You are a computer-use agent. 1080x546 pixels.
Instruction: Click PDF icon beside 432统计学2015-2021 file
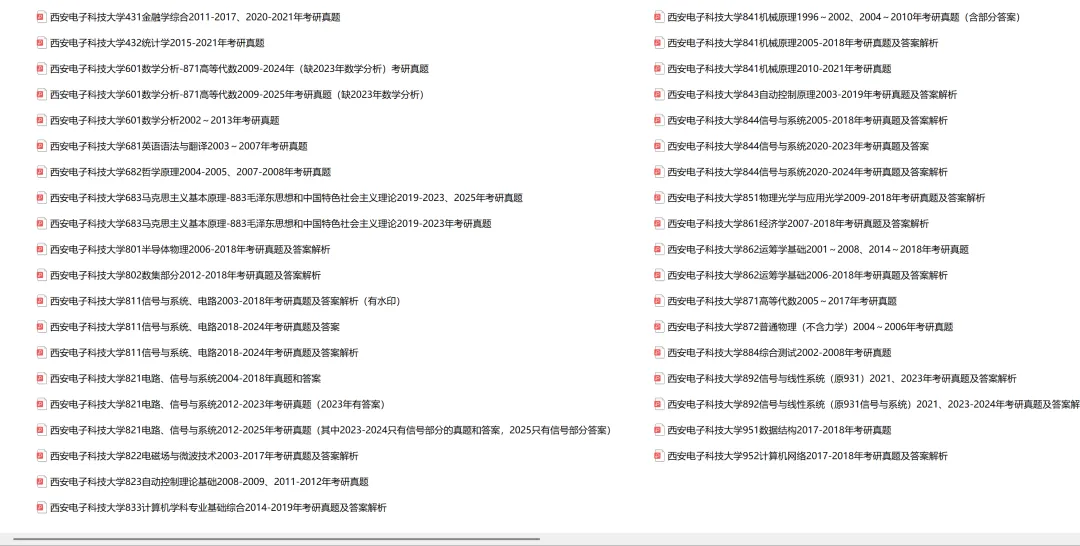41,43
